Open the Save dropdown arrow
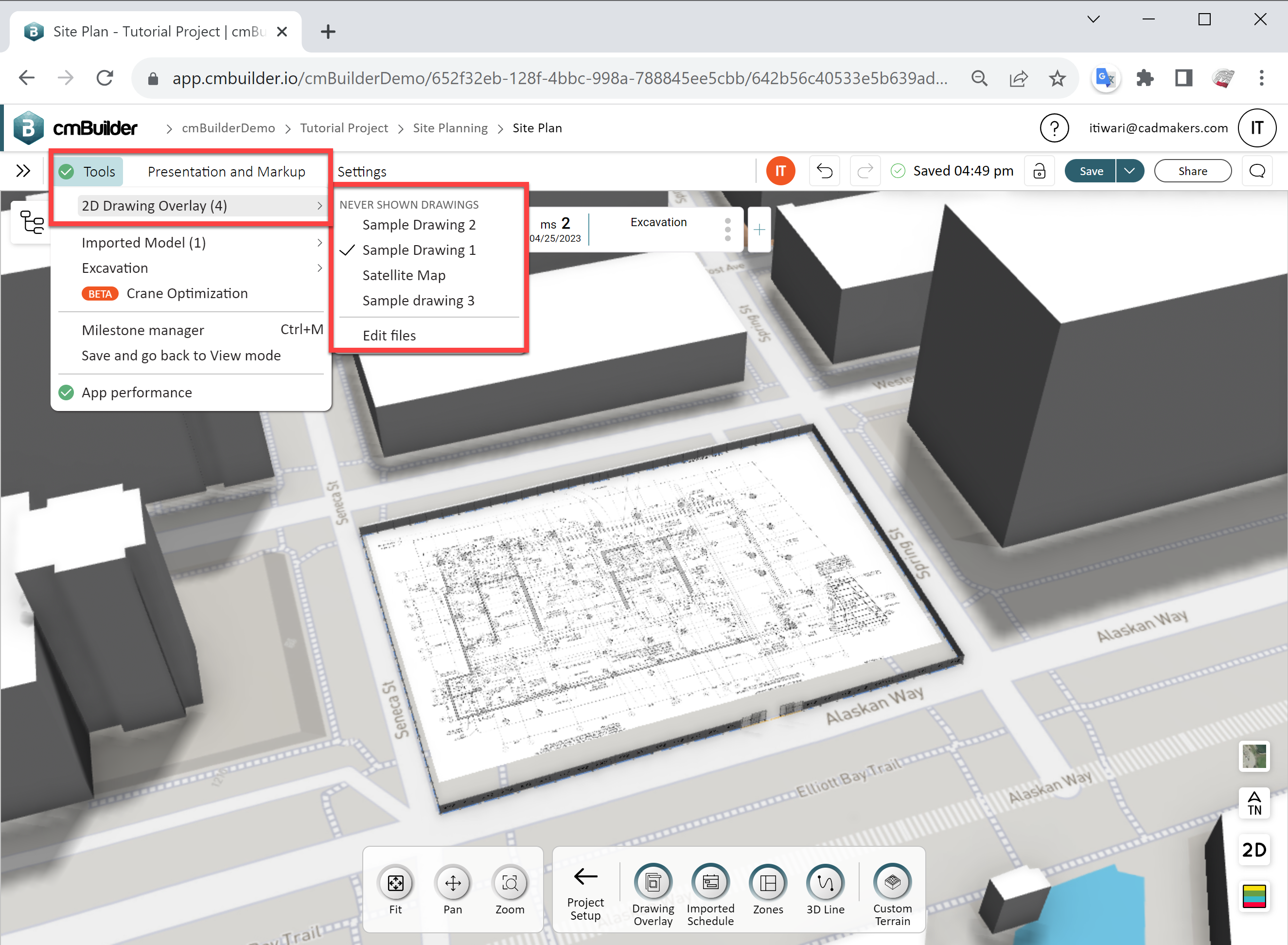Viewport: 1288px width, 945px height. pos(1129,170)
